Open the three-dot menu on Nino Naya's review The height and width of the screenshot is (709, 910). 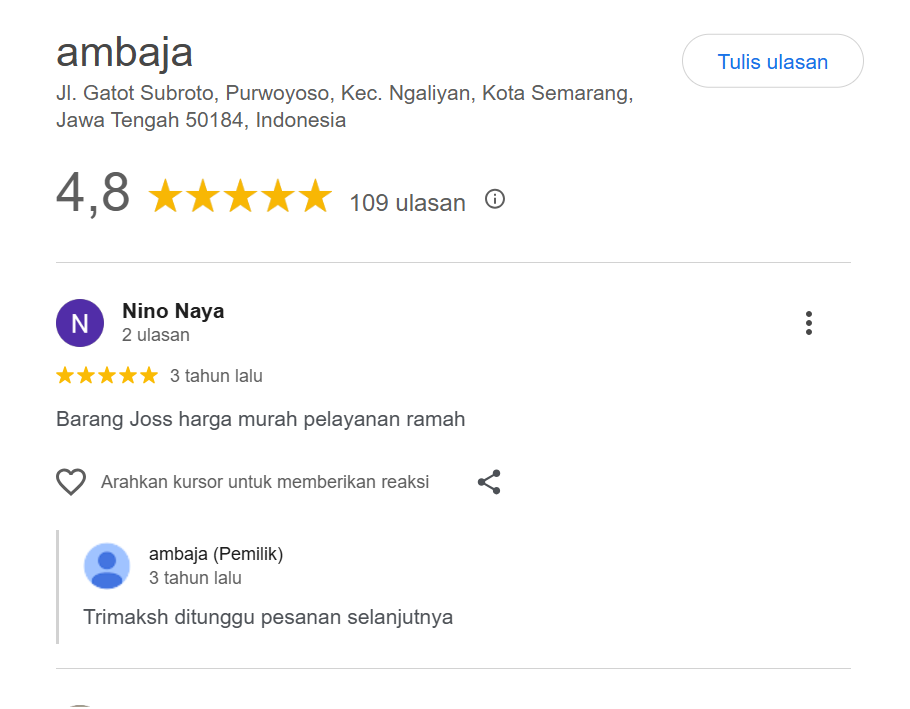point(808,323)
